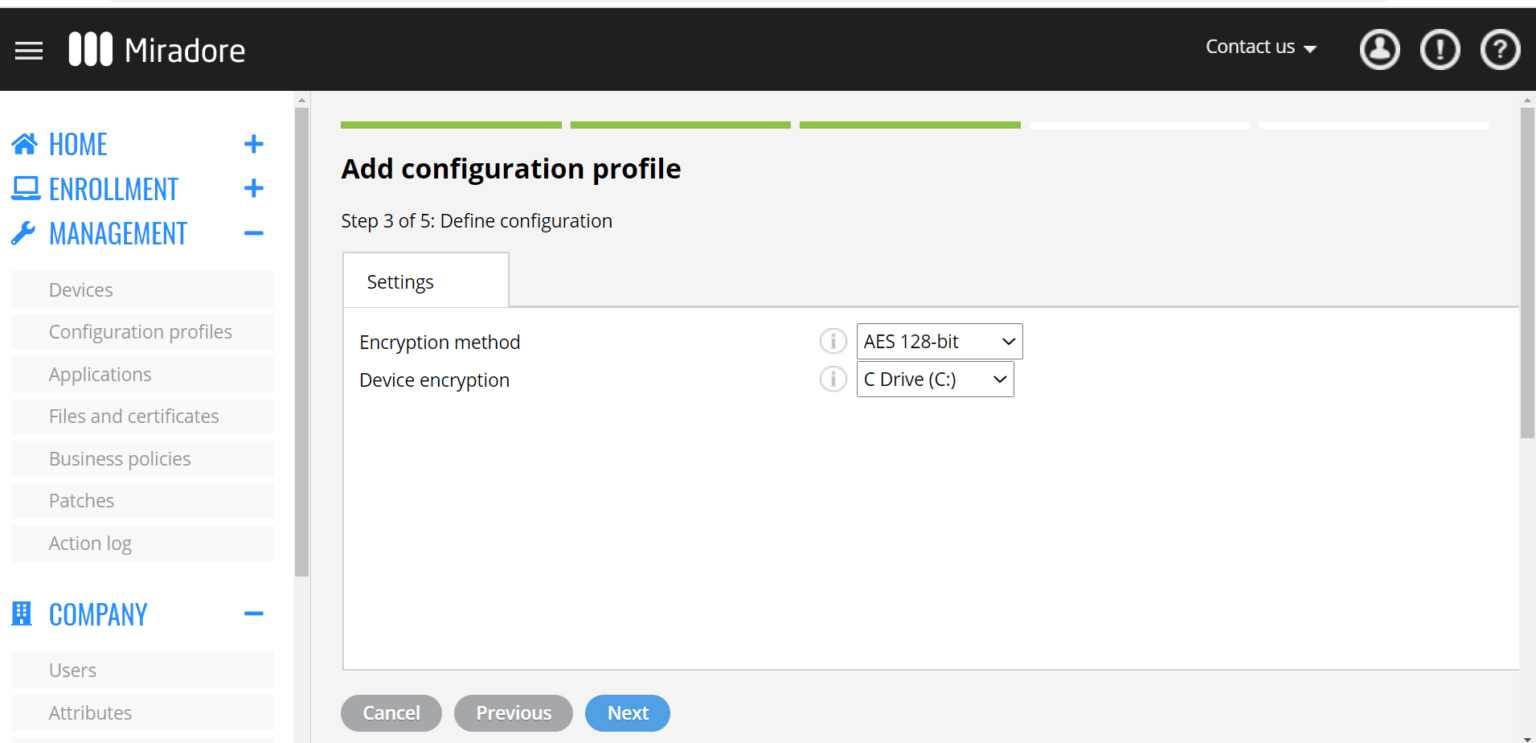This screenshot has height=743, width=1536.
Task: Click the fourth step progress bar segment
Action: [1139, 125]
